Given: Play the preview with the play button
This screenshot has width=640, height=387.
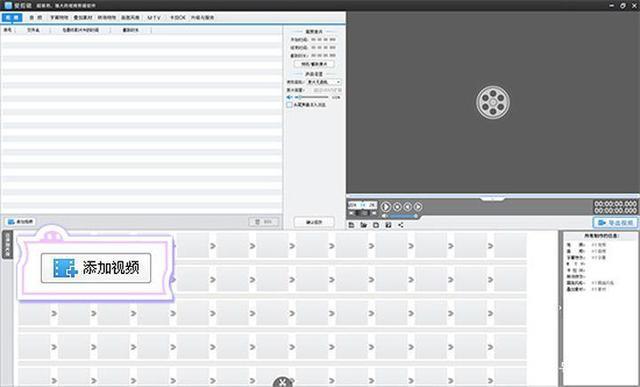Looking at the screenshot, I should (386, 207).
